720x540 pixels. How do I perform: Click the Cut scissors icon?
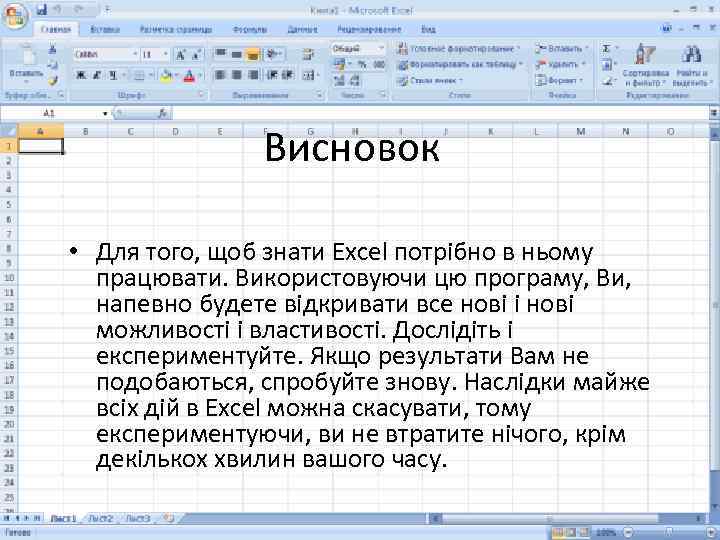[x=52, y=49]
